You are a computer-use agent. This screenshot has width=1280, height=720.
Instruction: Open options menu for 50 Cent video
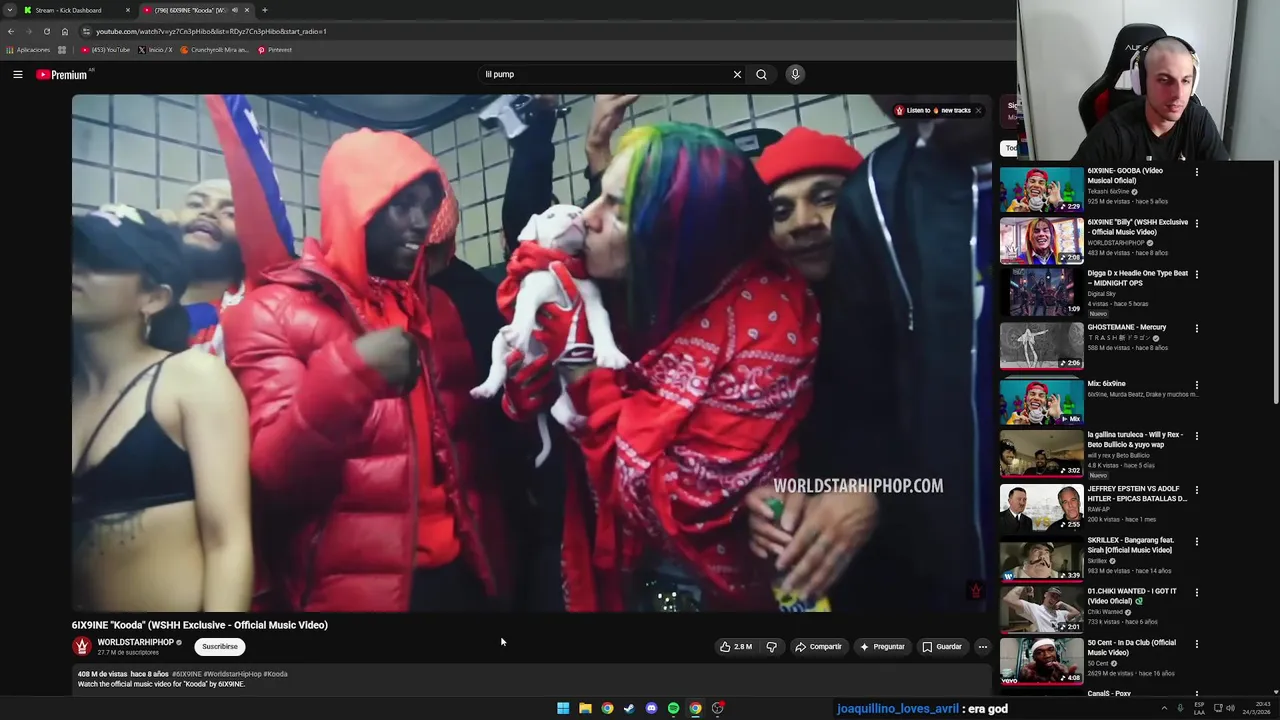(1196, 644)
